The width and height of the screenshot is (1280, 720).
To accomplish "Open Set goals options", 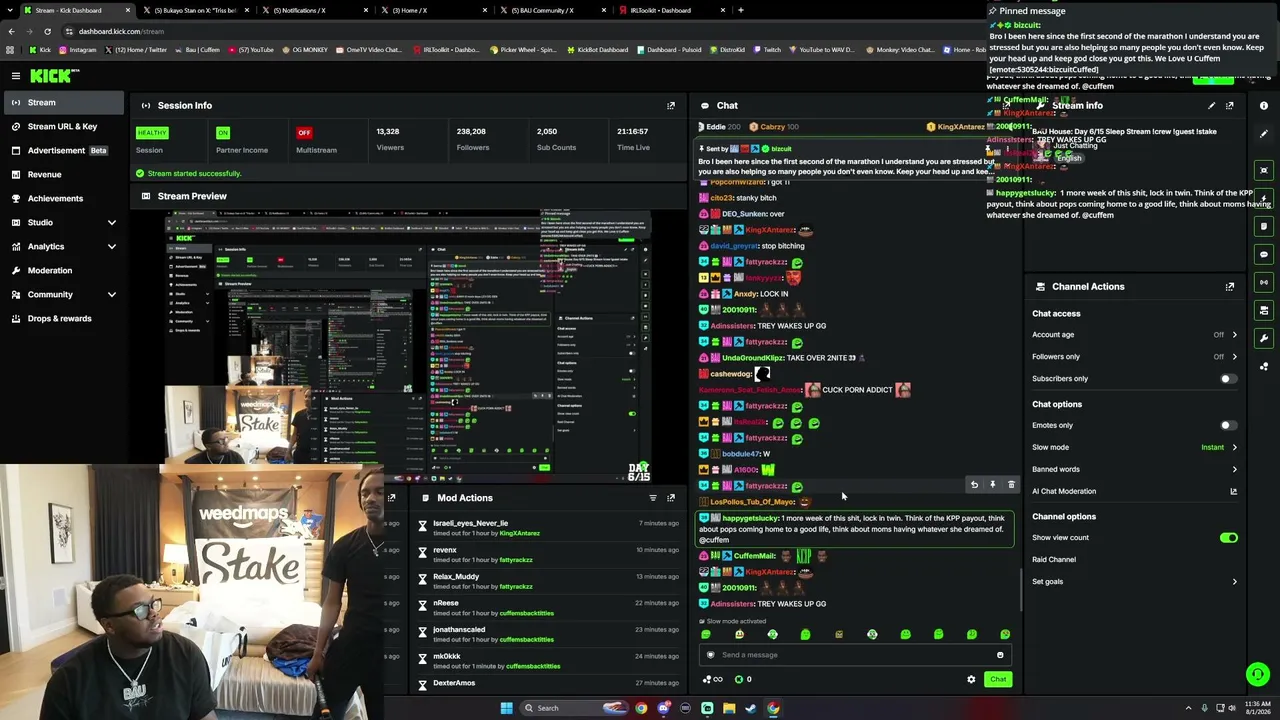I will click(x=1134, y=582).
